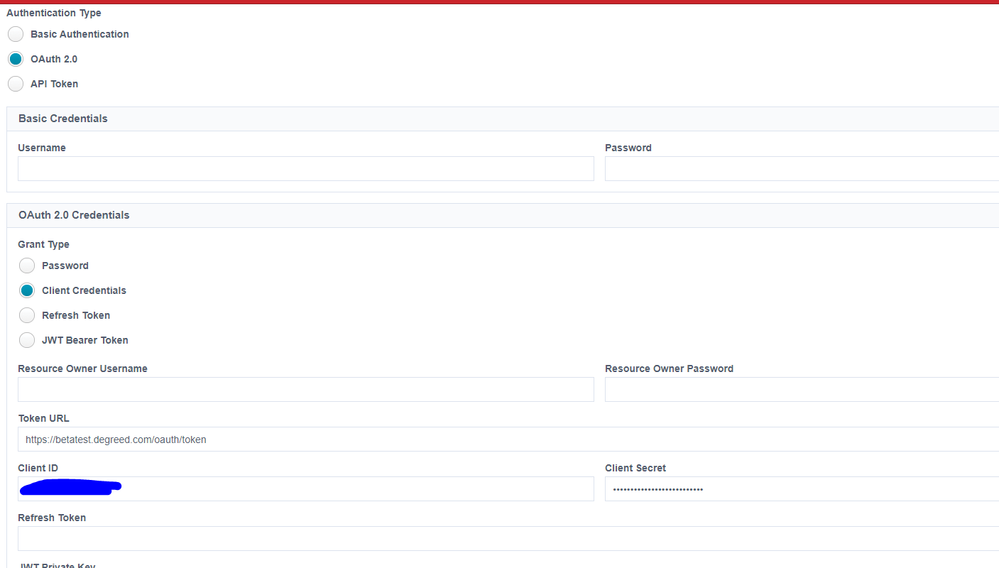The width and height of the screenshot is (999, 568).
Task: Click the Basic Credentials Username field
Action: [x=305, y=169]
